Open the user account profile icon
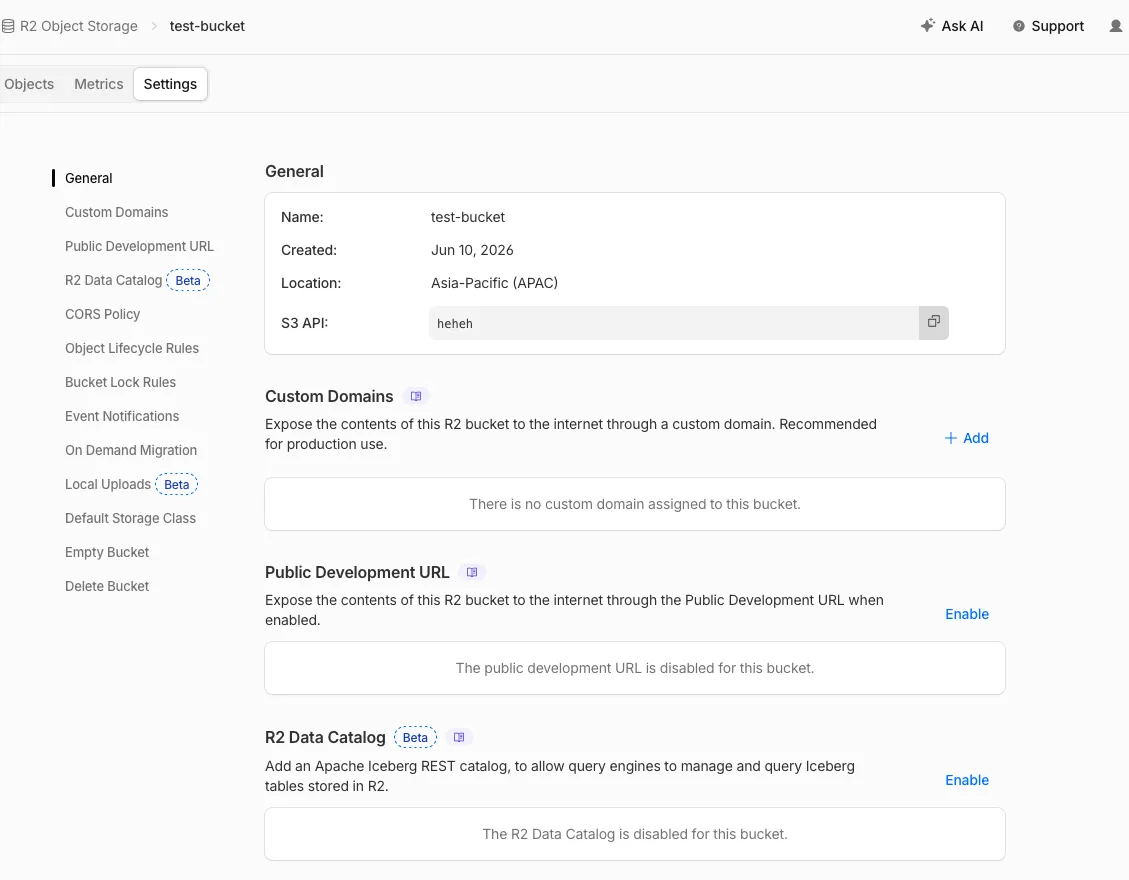The width and height of the screenshot is (1129, 880). click(x=1115, y=26)
